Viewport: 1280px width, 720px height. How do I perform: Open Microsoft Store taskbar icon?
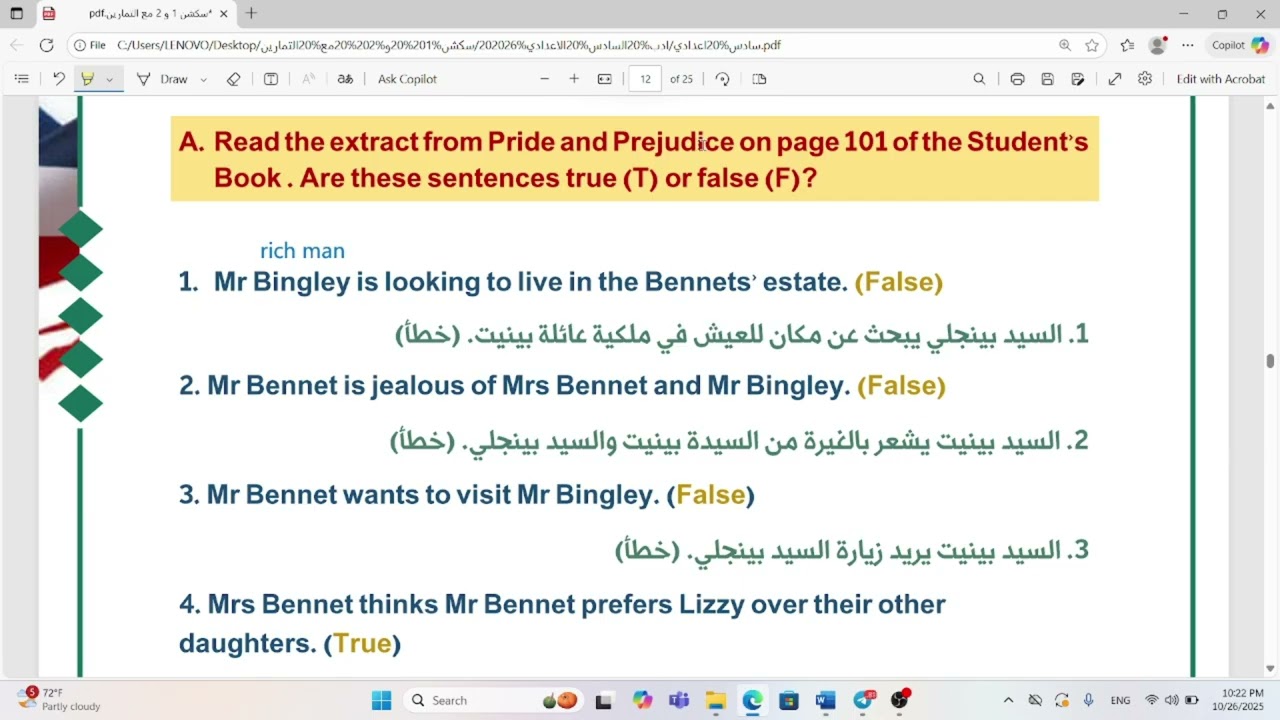[x=788, y=701]
